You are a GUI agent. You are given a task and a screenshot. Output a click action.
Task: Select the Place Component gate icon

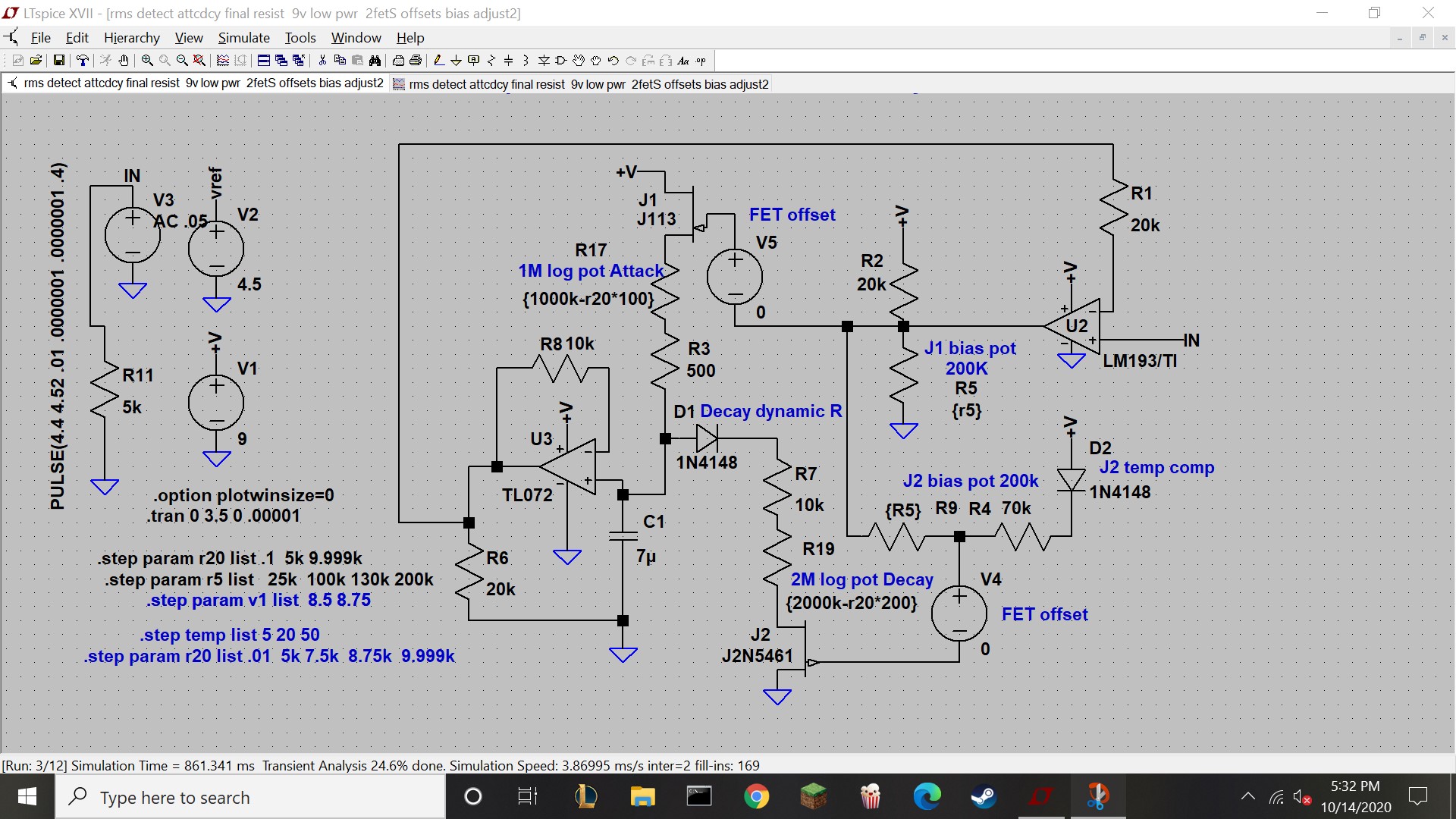pos(560,61)
